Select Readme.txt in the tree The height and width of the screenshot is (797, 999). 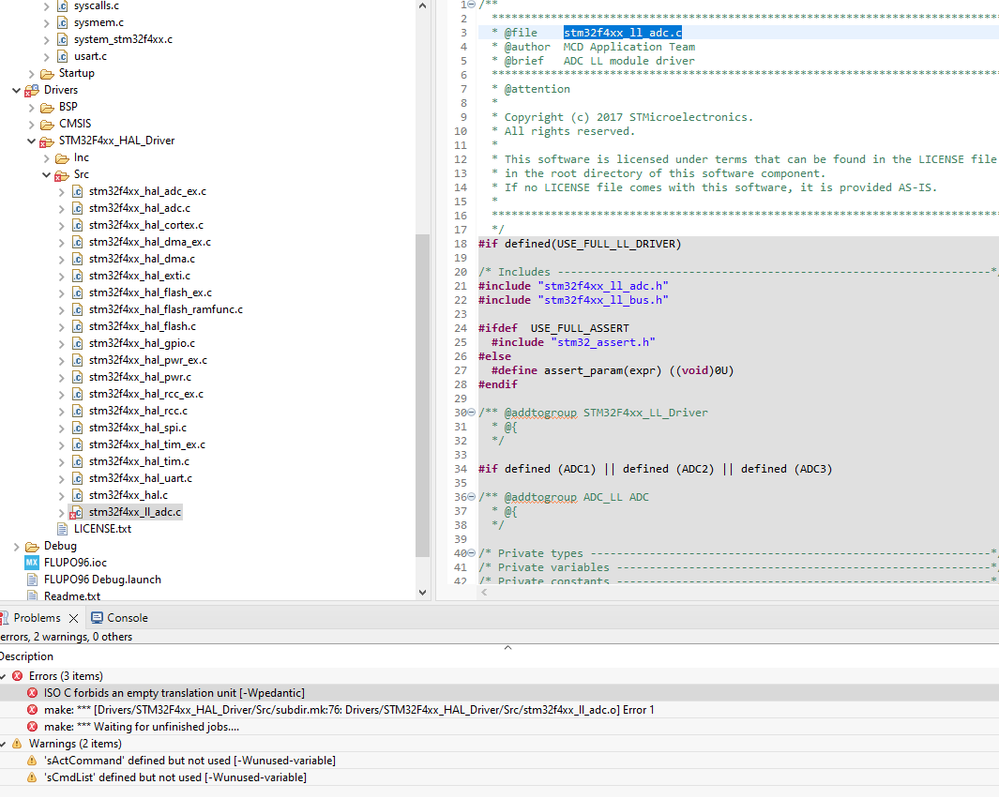point(72,596)
